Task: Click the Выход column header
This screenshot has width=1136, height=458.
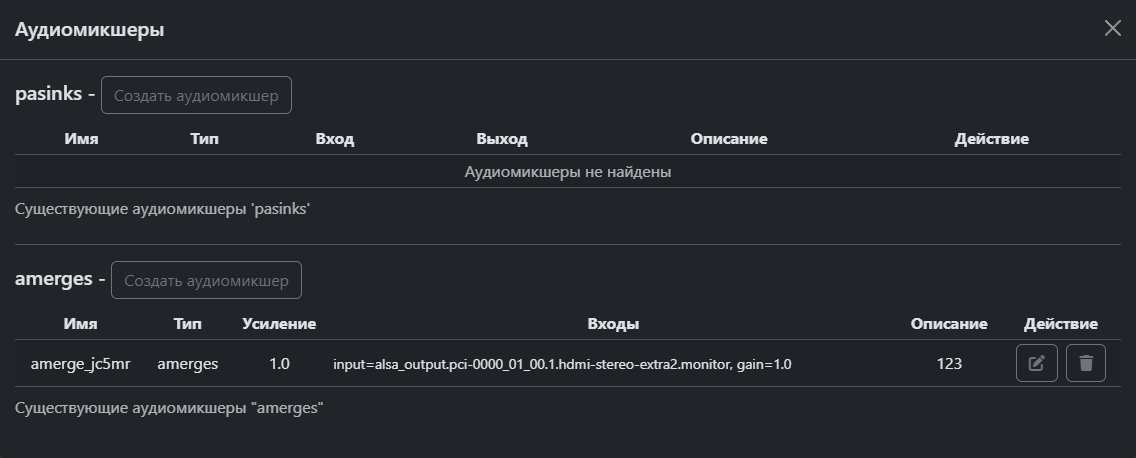Action: [502, 139]
